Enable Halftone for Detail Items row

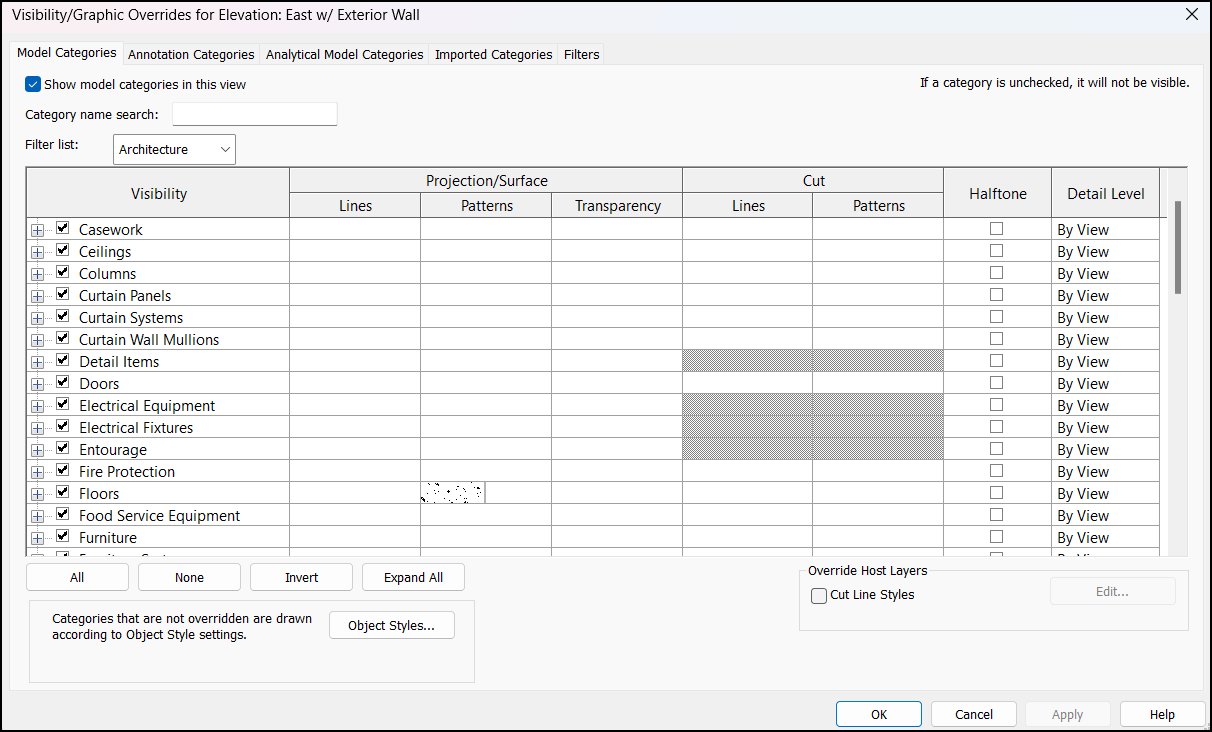996,361
